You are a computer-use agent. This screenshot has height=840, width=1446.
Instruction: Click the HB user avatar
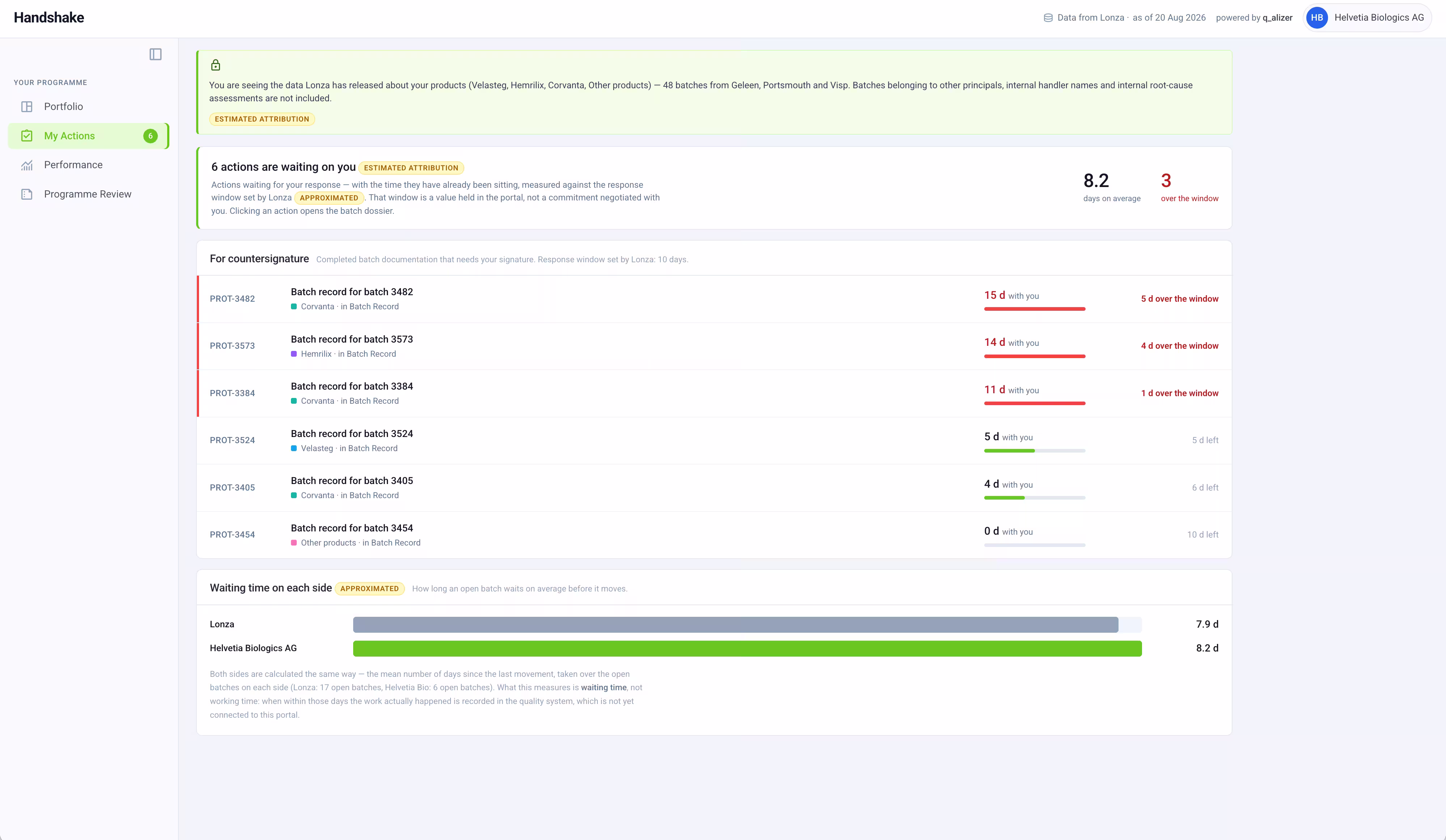click(1317, 18)
